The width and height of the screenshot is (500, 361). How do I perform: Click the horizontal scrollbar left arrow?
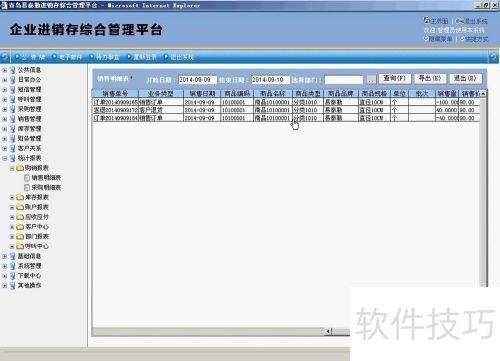(x=328, y=331)
